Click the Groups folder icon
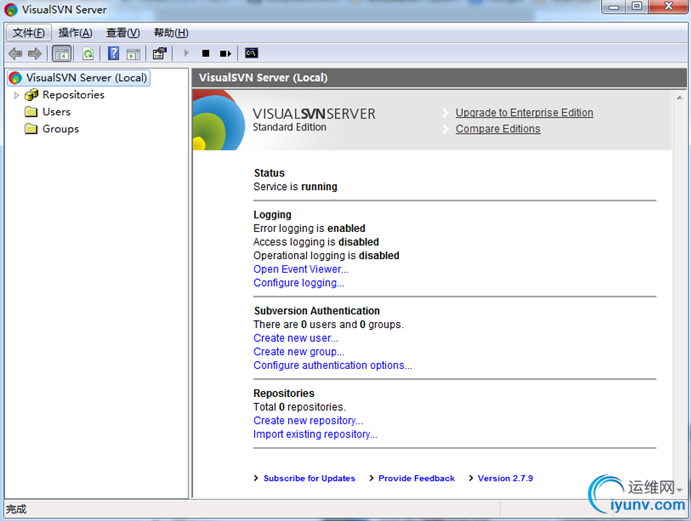The image size is (691, 521). point(31,129)
